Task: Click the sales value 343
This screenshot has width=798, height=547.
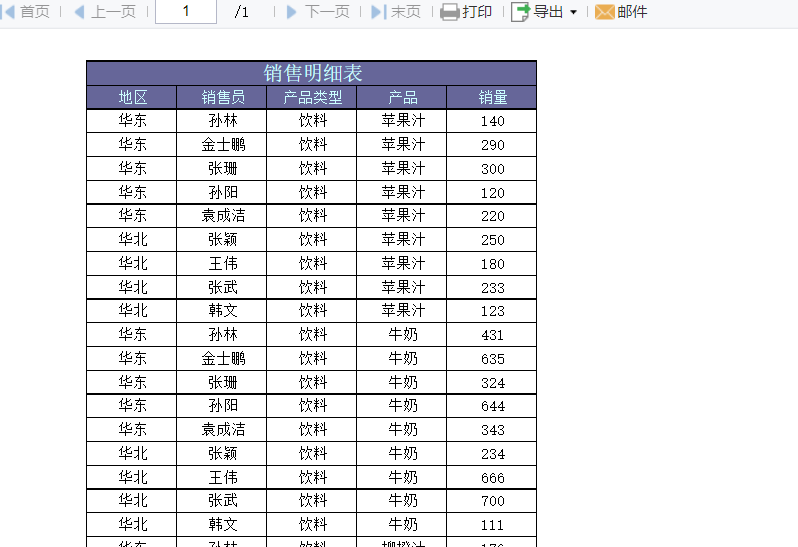Action: tap(493, 430)
